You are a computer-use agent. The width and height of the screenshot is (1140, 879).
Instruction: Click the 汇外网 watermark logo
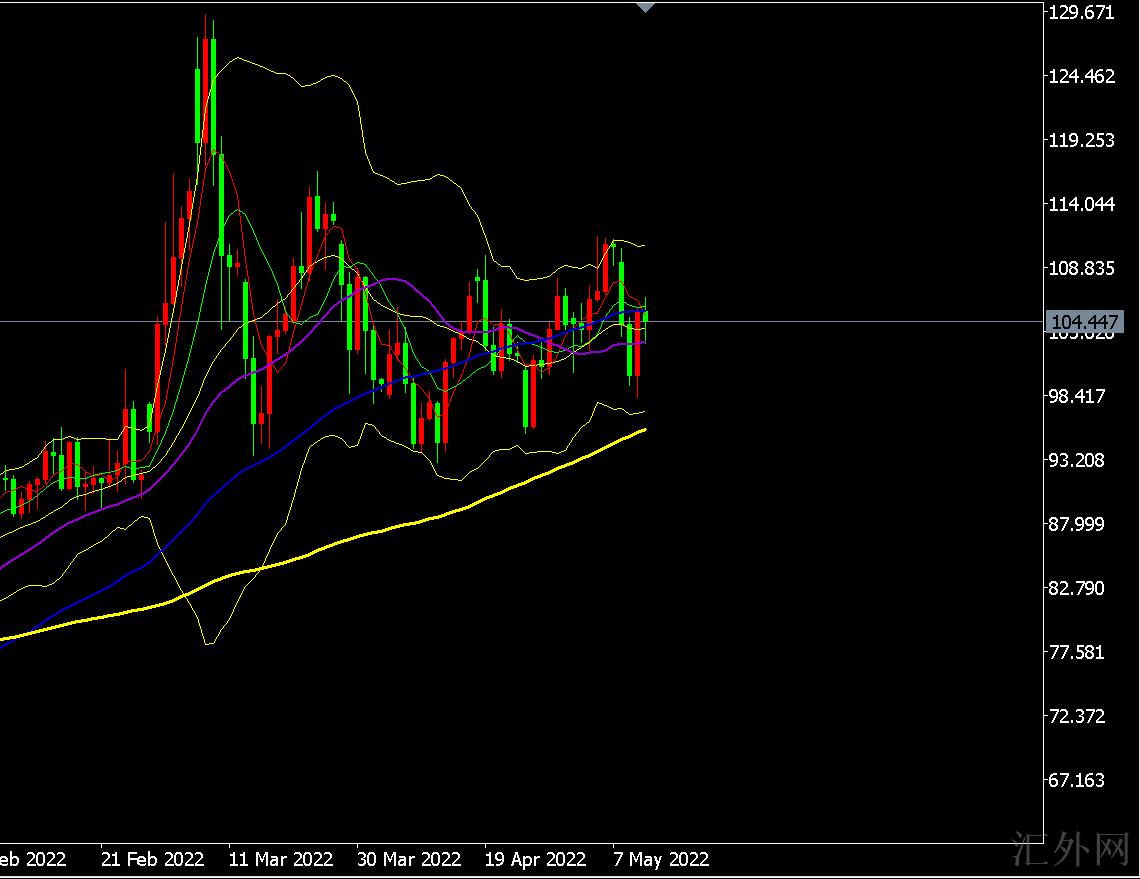click(1070, 851)
